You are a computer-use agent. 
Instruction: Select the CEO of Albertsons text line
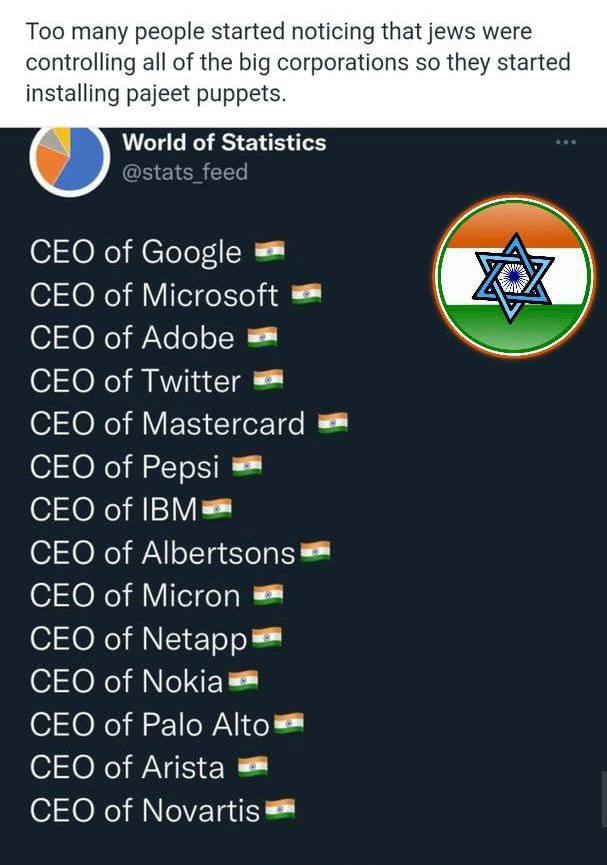click(180, 552)
